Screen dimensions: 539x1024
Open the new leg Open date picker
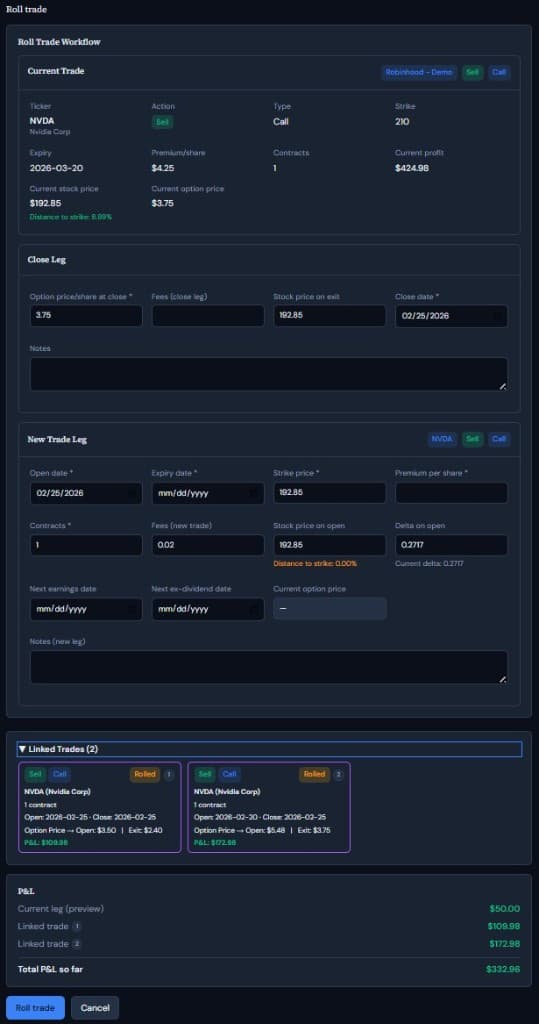(86, 493)
